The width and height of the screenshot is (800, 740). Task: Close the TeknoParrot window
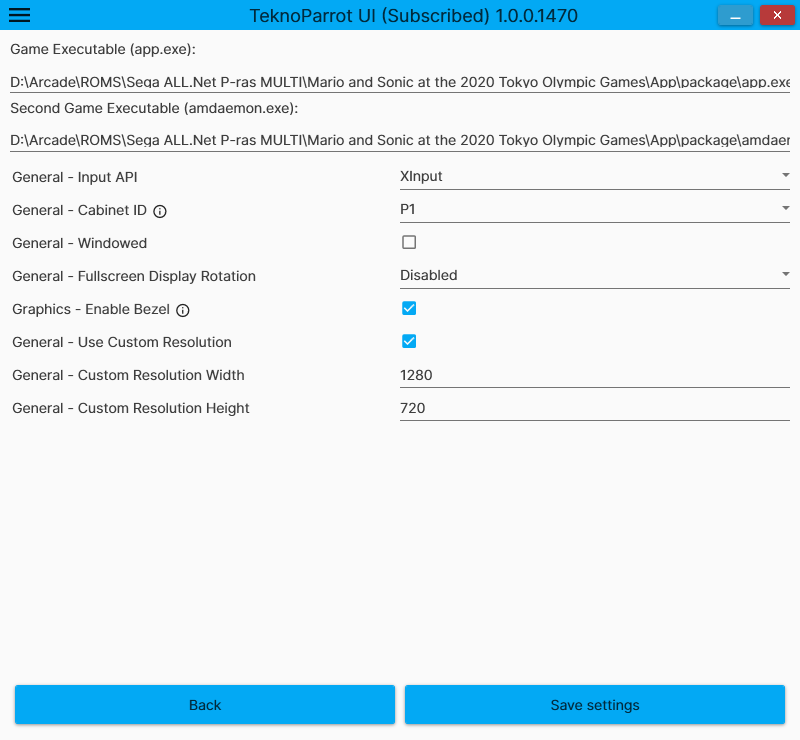pyautogui.click(x=777, y=16)
